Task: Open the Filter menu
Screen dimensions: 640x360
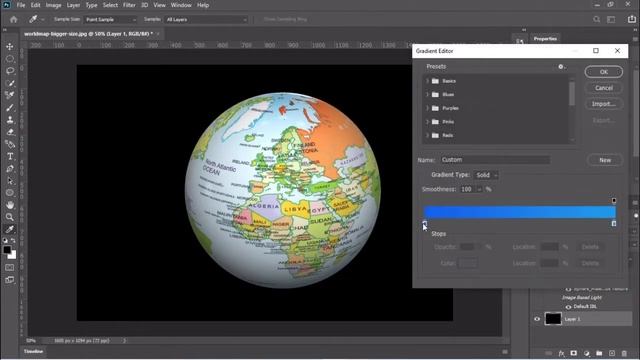Action: click(x=129, y=5)
